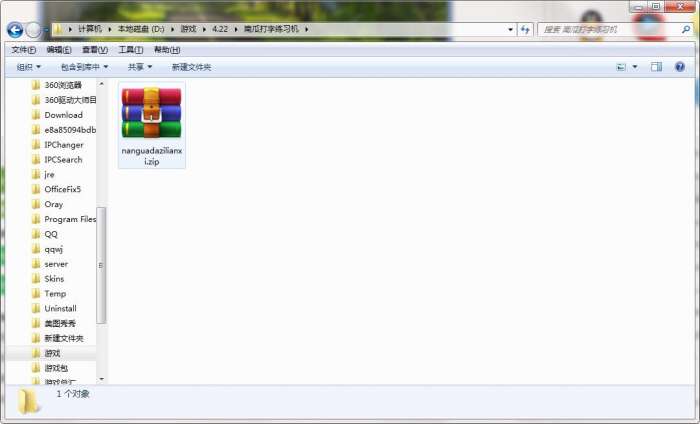The image size is (700, 424).
Task: Click 4.22 in the address path
Action: pos(220,29)
